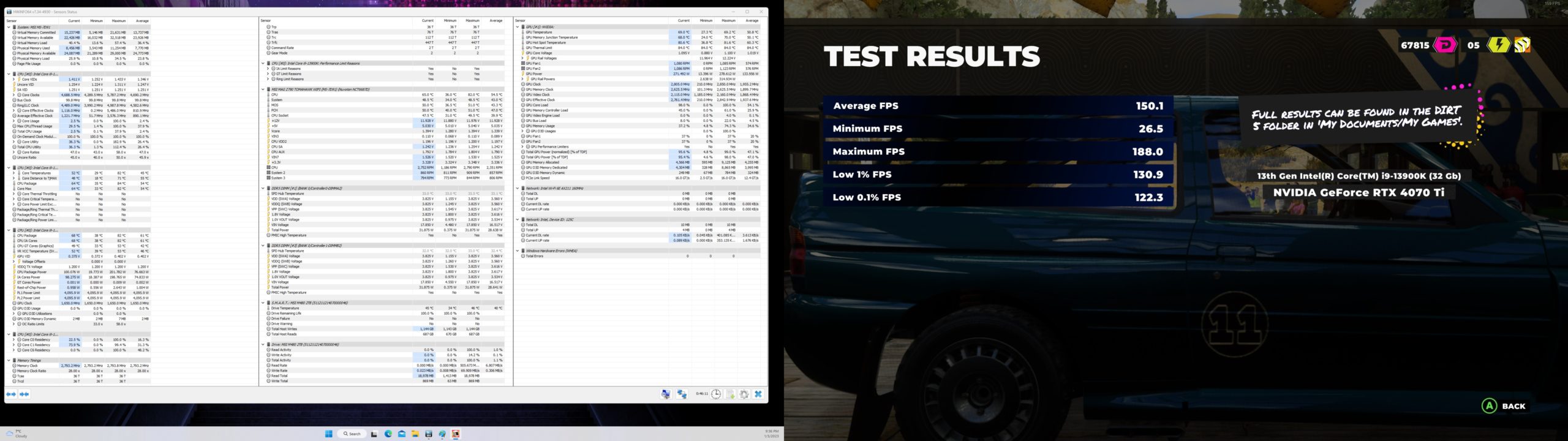The image size is (1568, 441).
Task: Expand the GT Limit Reasons row
Action: (x=268, y=73)
